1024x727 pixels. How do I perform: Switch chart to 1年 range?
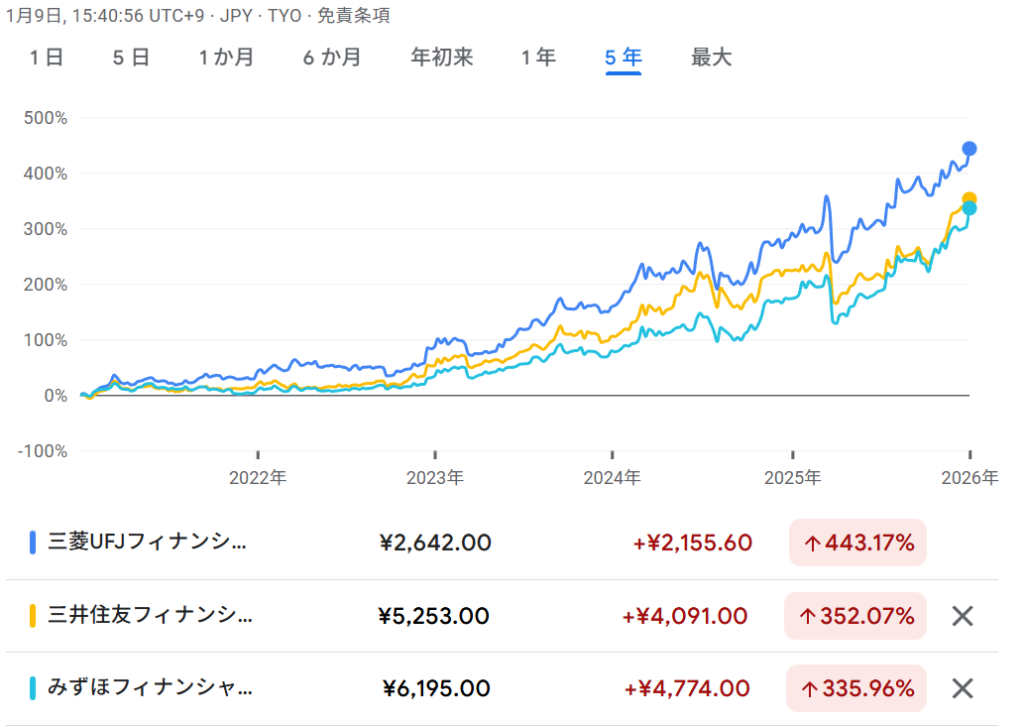[x=538, y=58]
